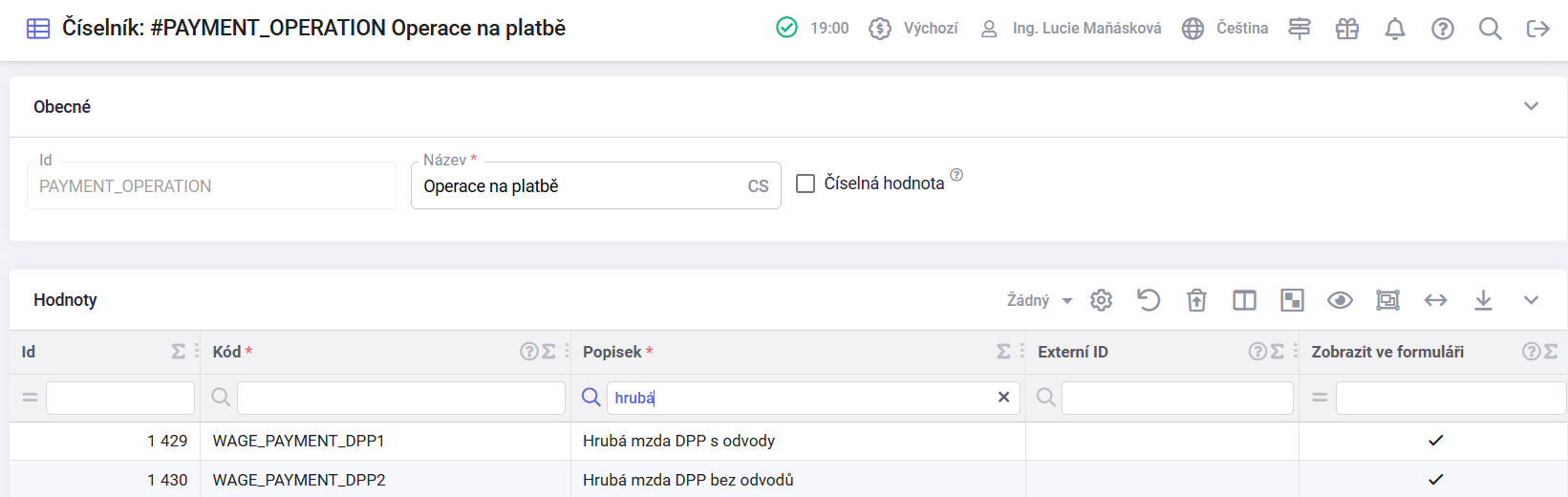Click the sigma icon in Popisek column
1568x497 pixels.
tap(1003, 352)
